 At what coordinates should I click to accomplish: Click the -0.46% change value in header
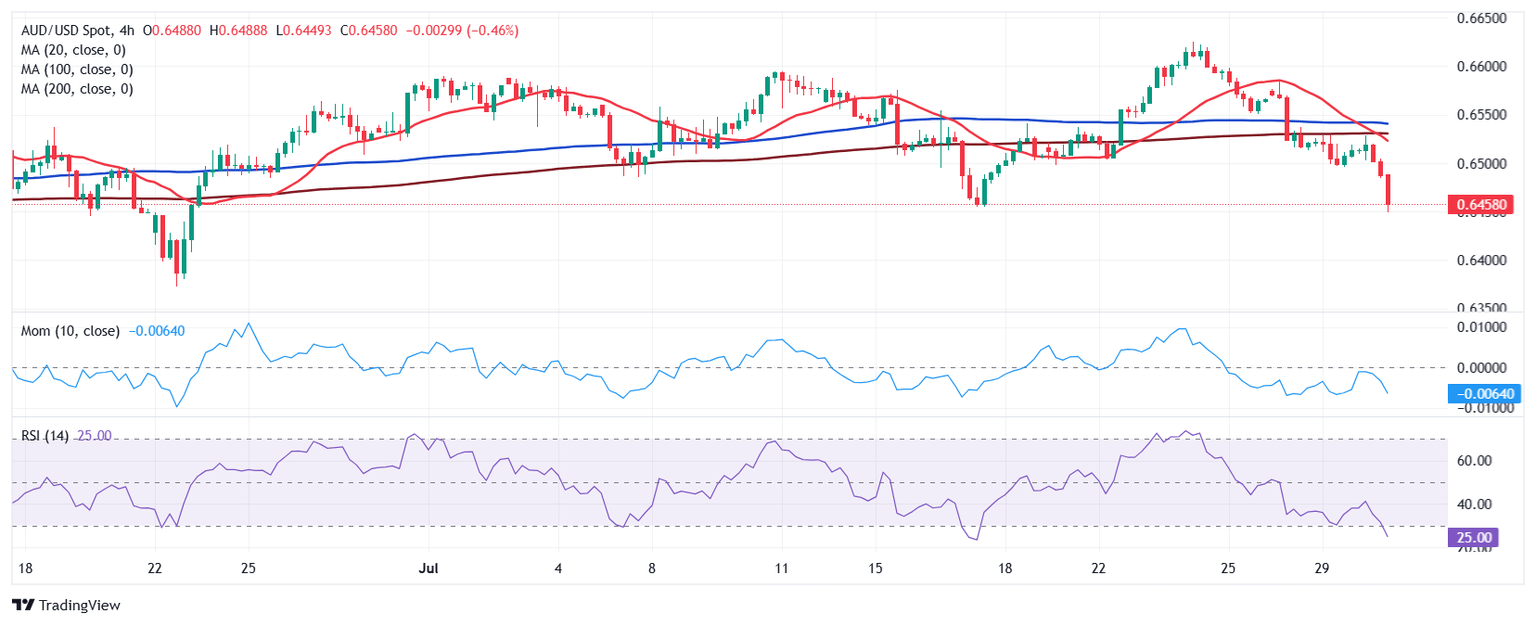point(495,31)
